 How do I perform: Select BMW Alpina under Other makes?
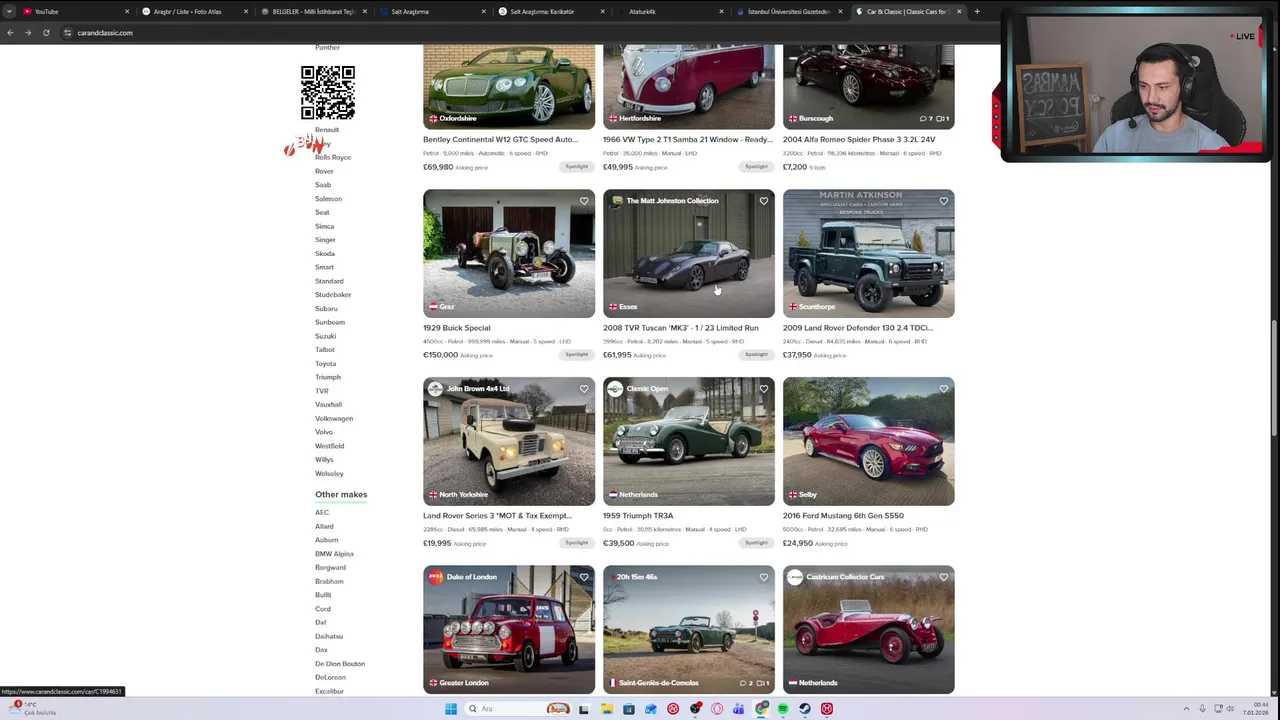(334, 554)
